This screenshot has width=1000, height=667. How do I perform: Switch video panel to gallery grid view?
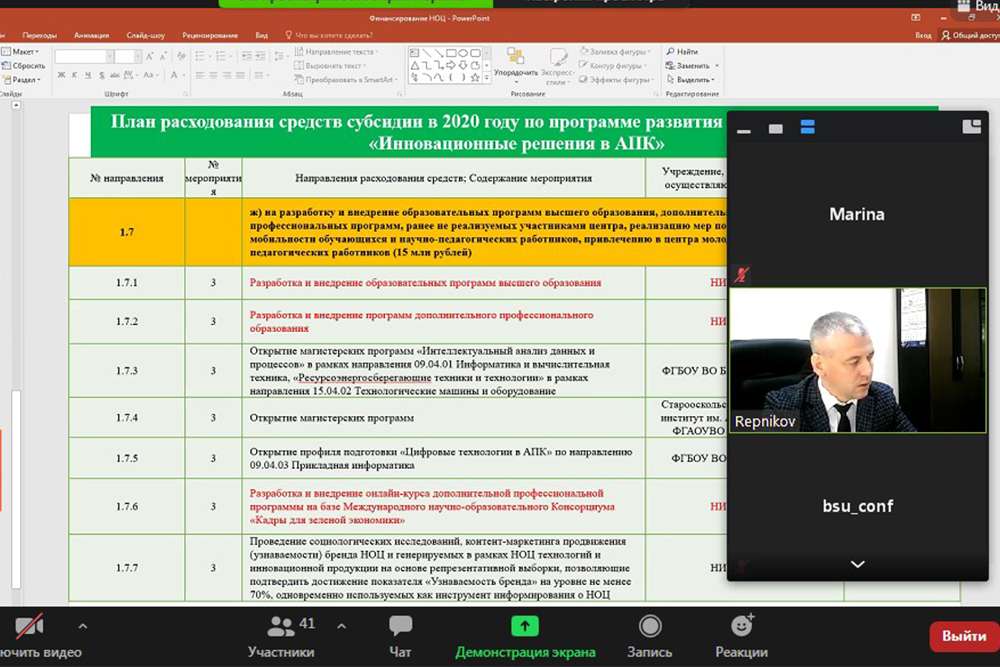coord(971,126)
